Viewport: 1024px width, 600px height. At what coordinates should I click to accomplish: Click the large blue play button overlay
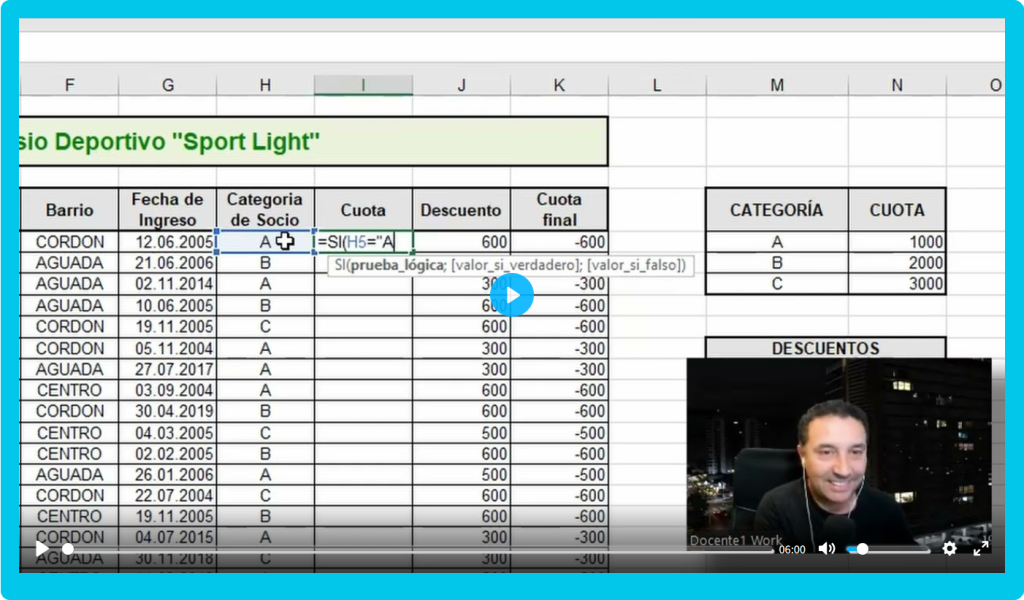pyautogui.click(x=512, y=295)
